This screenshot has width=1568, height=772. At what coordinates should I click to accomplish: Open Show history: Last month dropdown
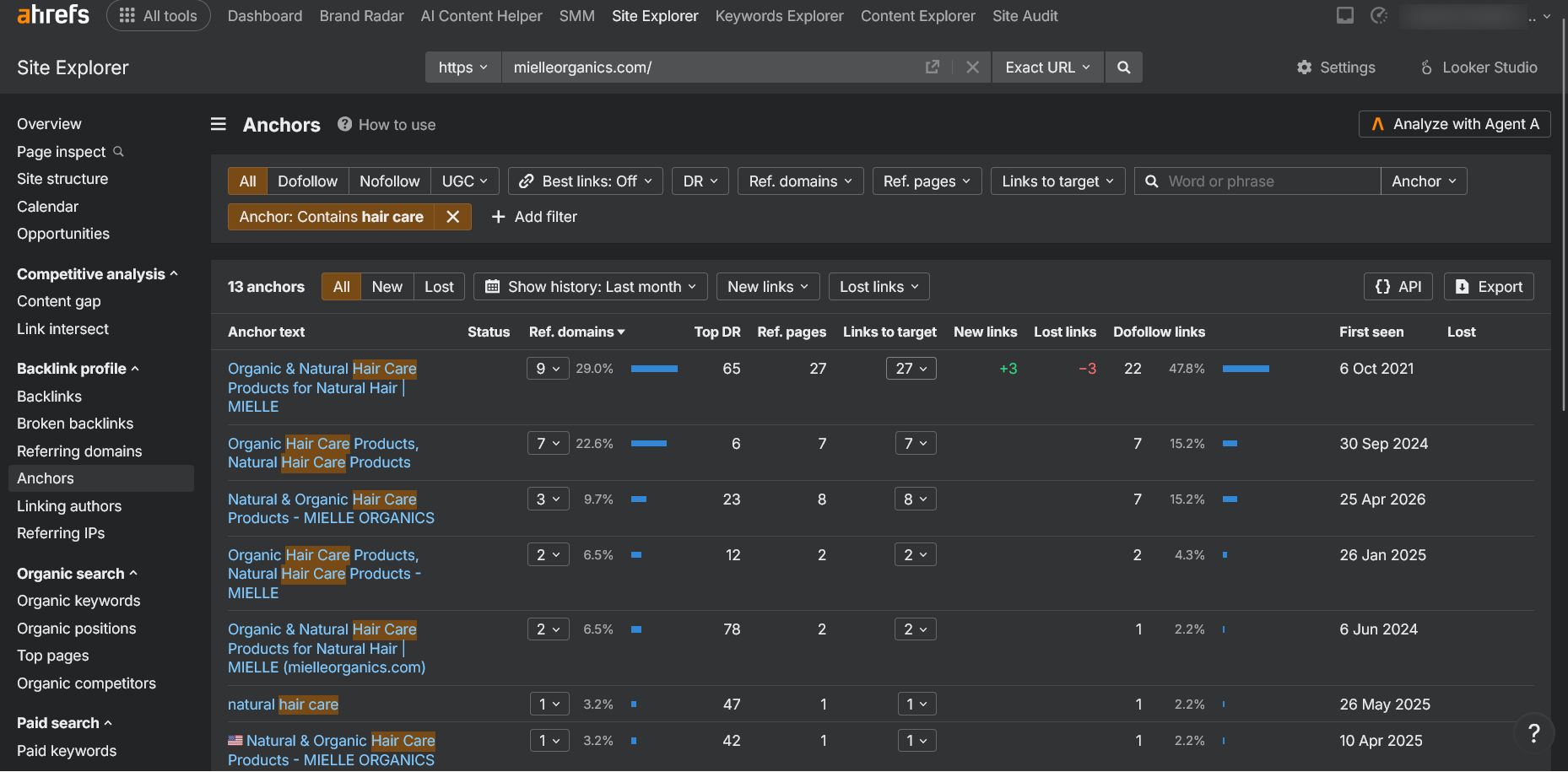pyautogui.click(x=591, y=287)
